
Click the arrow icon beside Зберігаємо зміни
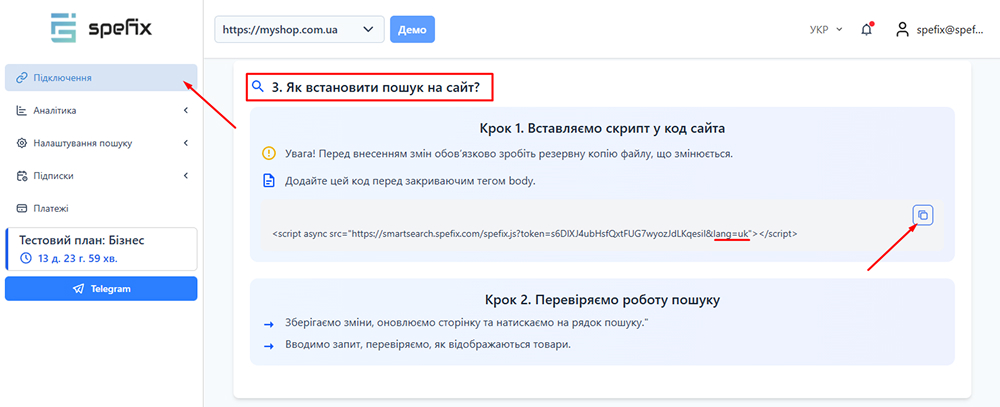tap(269, 323)
